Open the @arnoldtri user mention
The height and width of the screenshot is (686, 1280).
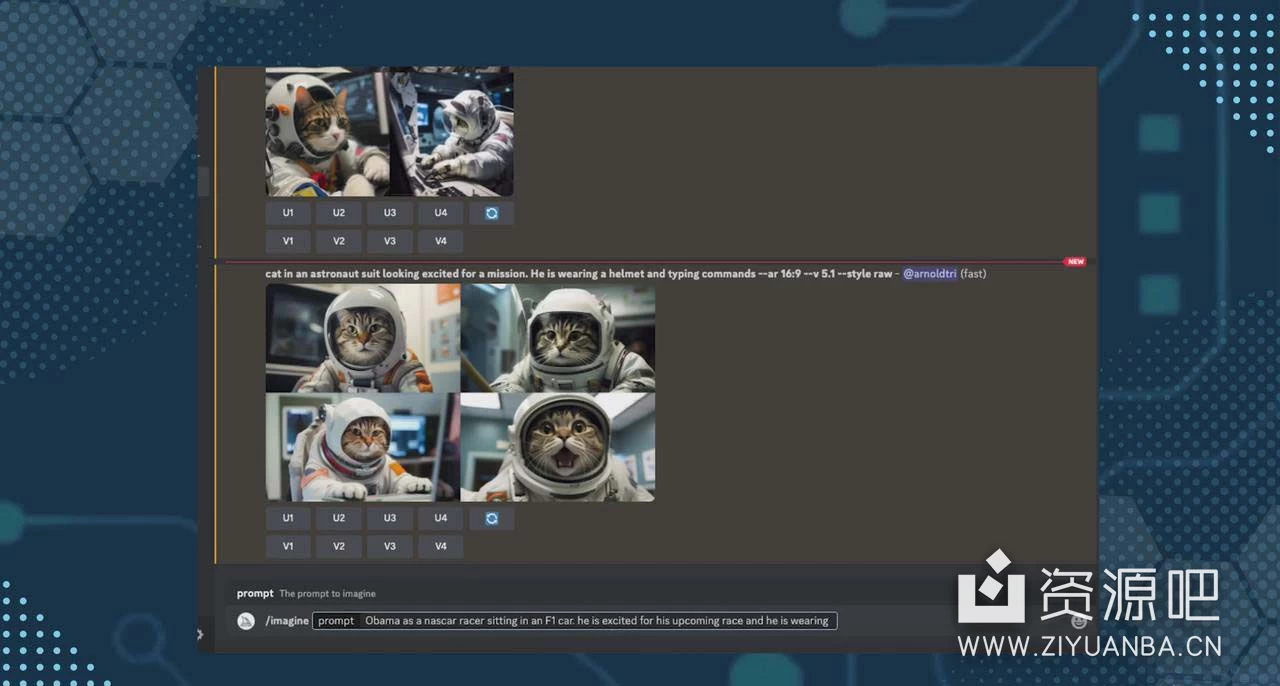pyautogui.click(x=929, y=274)
